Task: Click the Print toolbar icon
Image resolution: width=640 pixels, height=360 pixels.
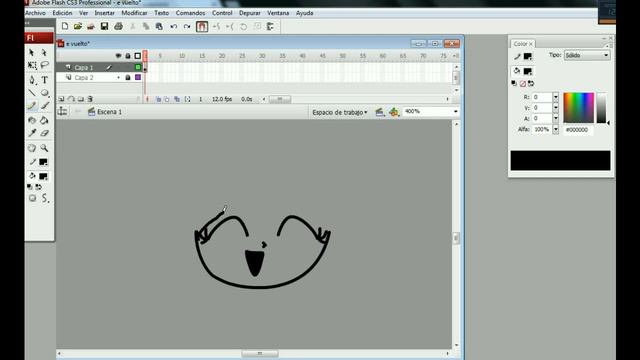Action: [x=118, y=27]
